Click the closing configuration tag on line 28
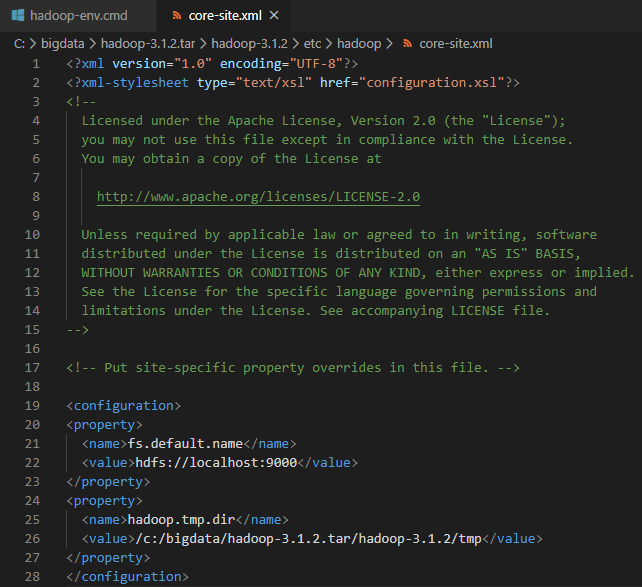Image resolution: width=642 pixels, height=587 pixels. coord(127,577)
